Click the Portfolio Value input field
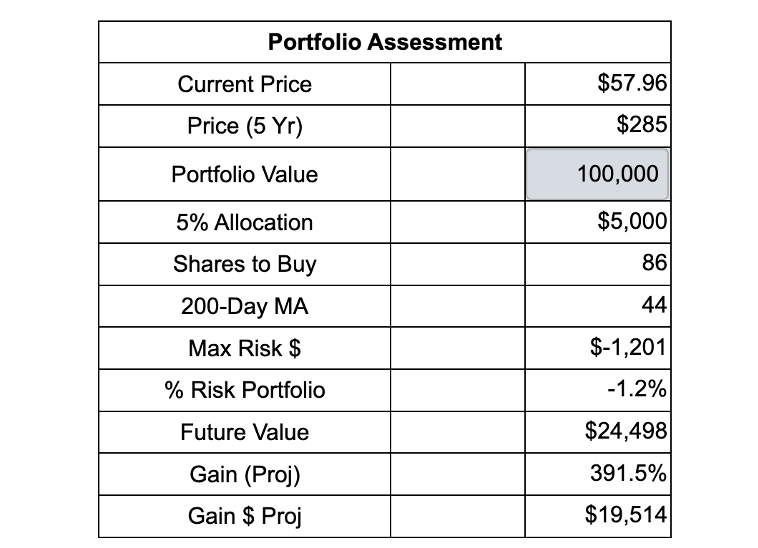The width and height of the screenshot is (758, 548). coord(598,174)
